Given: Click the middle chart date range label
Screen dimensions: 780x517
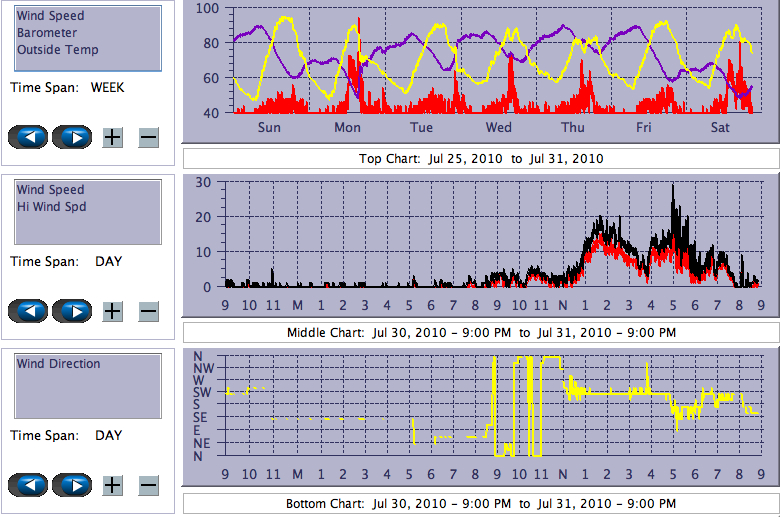Looking at the screenshot, I should 481,332.
